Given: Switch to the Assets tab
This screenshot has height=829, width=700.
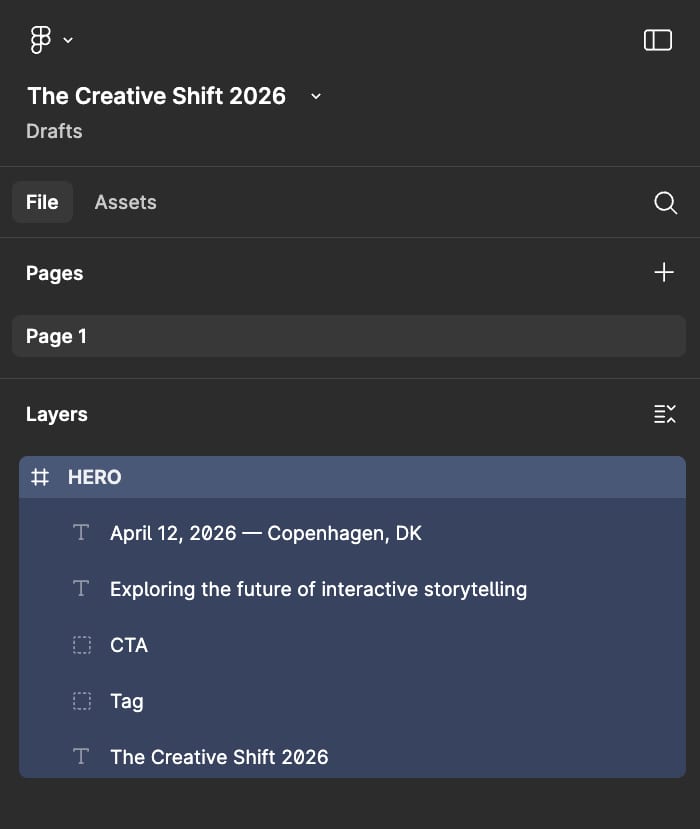Looking at the screenshot, I should click(125, 202).
